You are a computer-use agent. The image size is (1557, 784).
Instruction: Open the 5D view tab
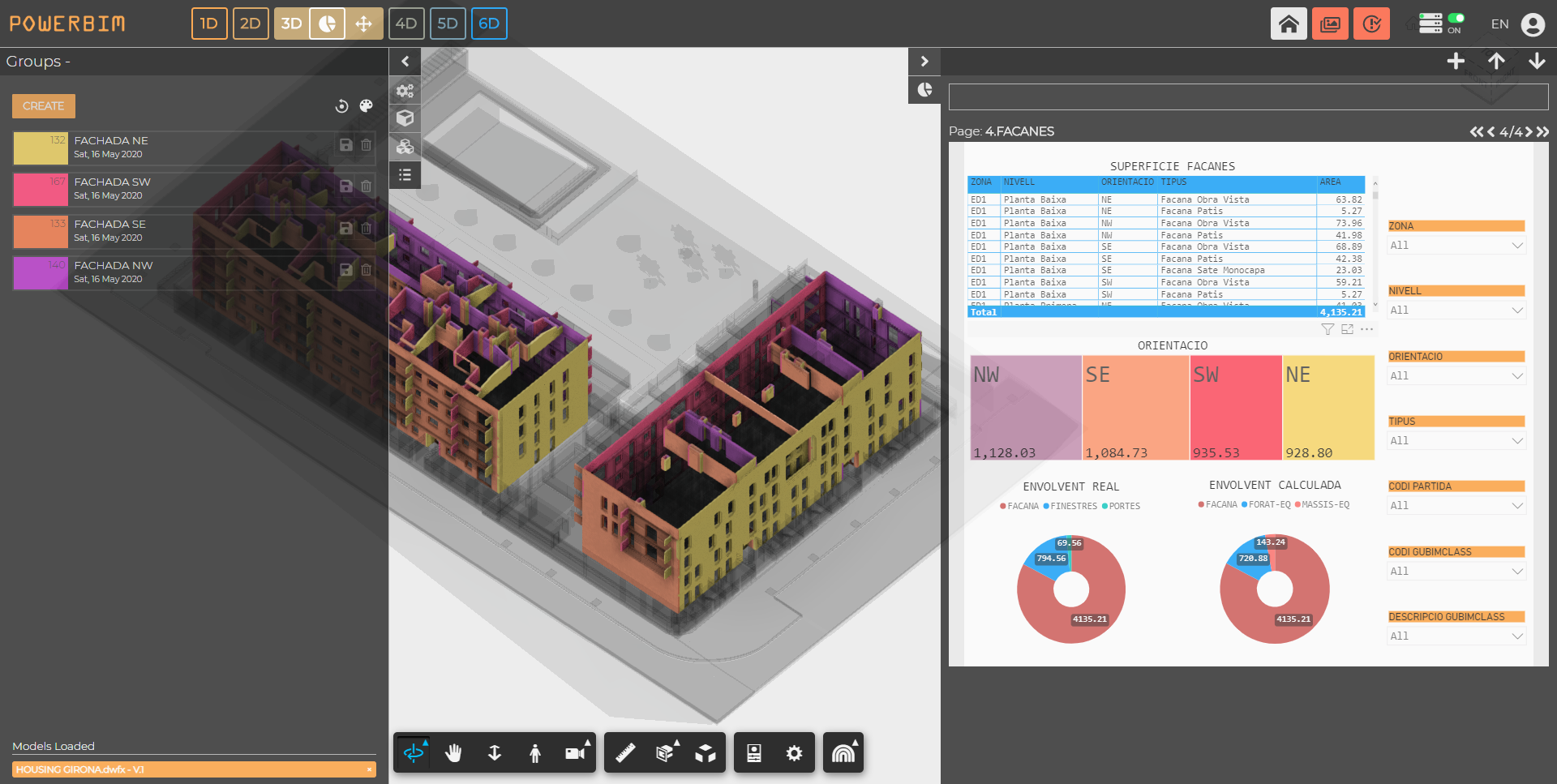(448, 24)
